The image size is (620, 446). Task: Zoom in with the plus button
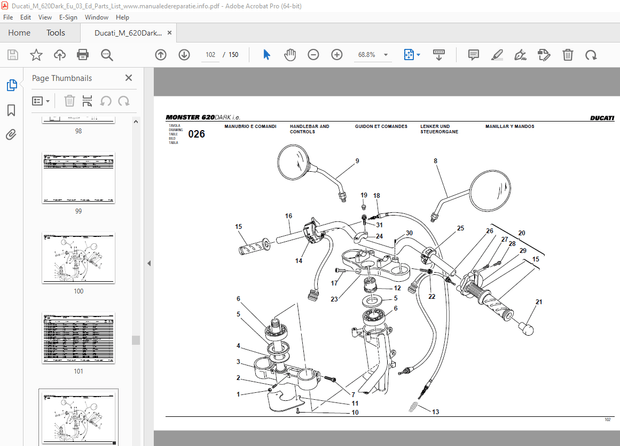[336, 55]
